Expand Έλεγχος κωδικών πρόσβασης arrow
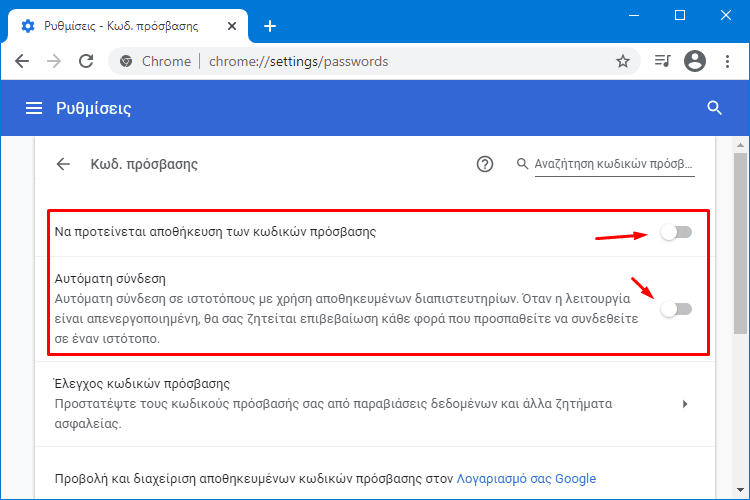 coord(685,404)
